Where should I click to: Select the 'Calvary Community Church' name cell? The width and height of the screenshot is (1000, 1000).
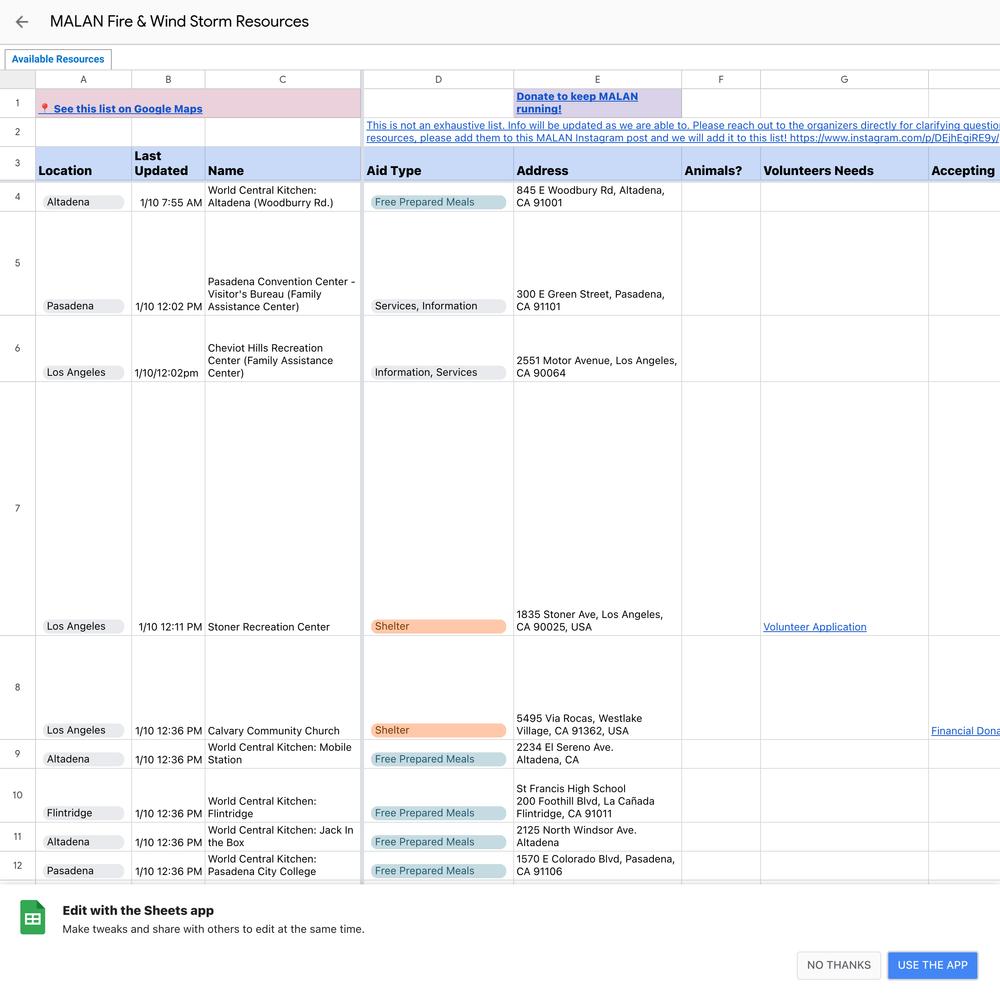click(x=283, y=688)
